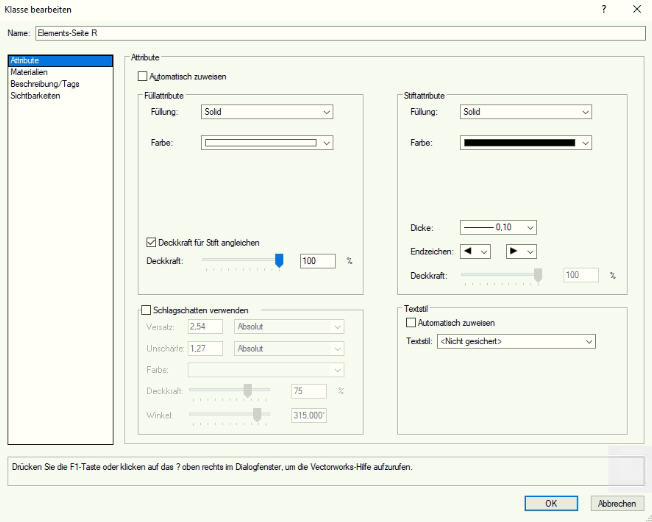Open fill Farbe color picker
Screen dimensions: 652x522
(x=267, y=143)
